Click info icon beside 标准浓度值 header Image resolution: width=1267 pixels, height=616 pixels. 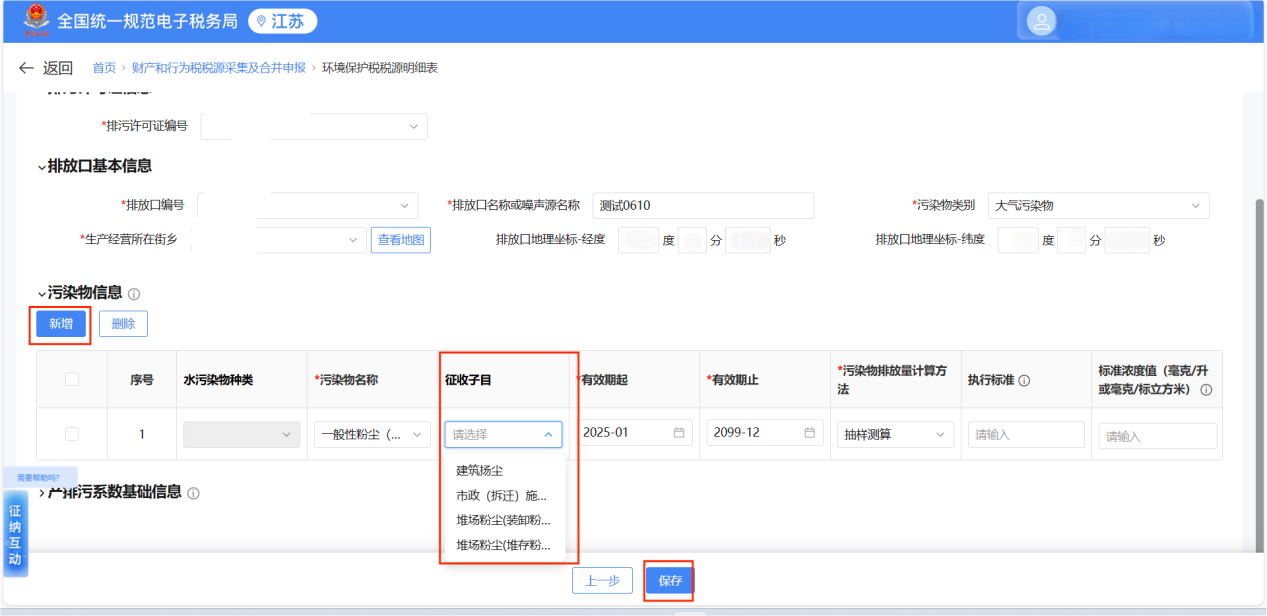point(1206,390)
